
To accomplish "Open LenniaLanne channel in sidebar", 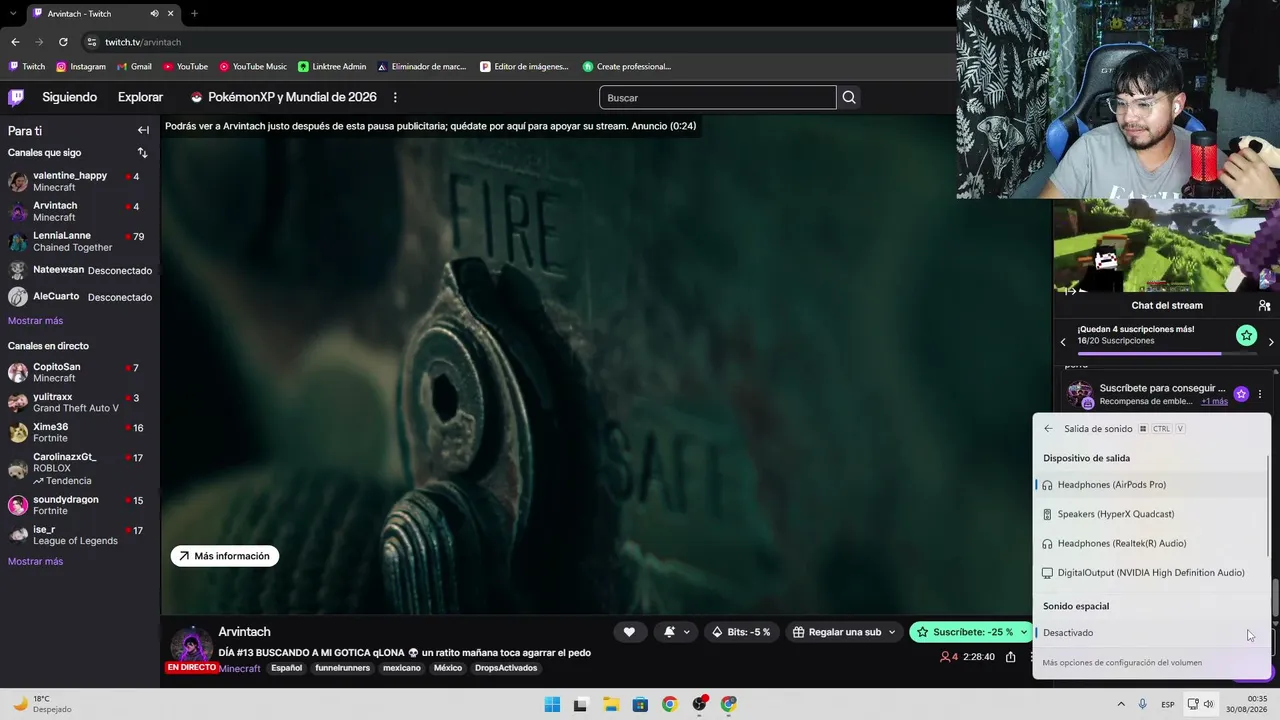I will click(80, 241).
